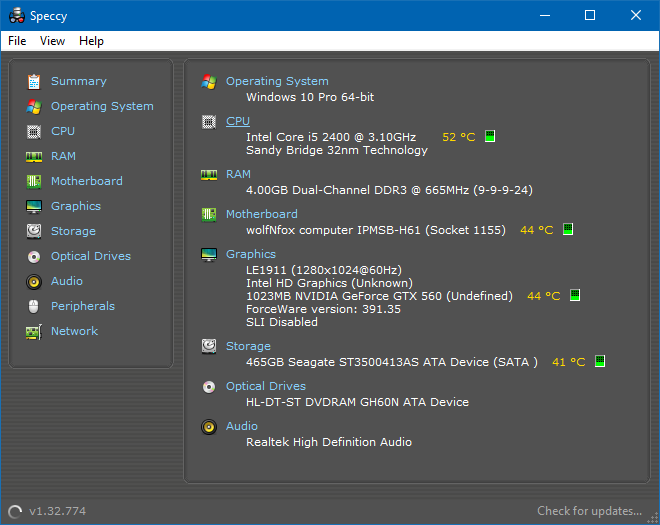Open Optical Drives in the sidebar
660x525 pixels.
click(x=91, y=256)
